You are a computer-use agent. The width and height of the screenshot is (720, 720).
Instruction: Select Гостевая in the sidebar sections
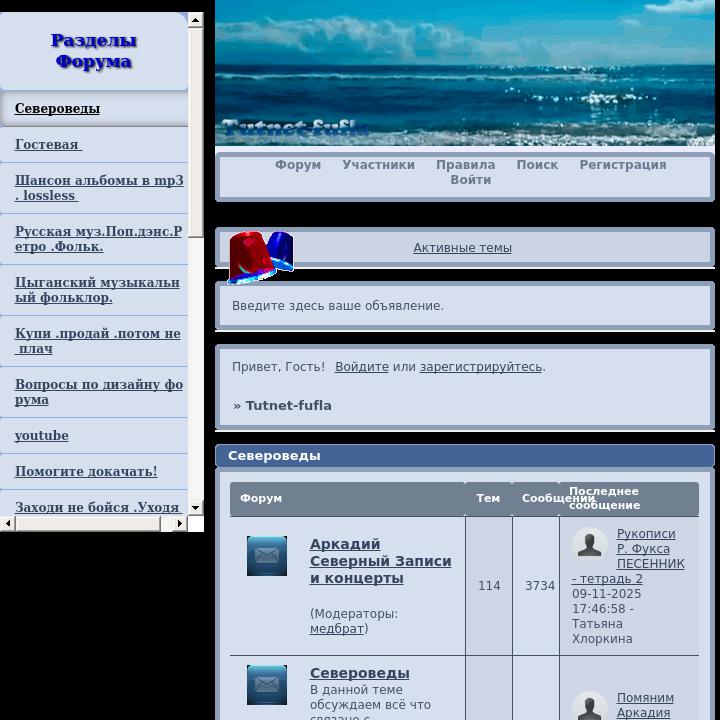pos(48,145)
